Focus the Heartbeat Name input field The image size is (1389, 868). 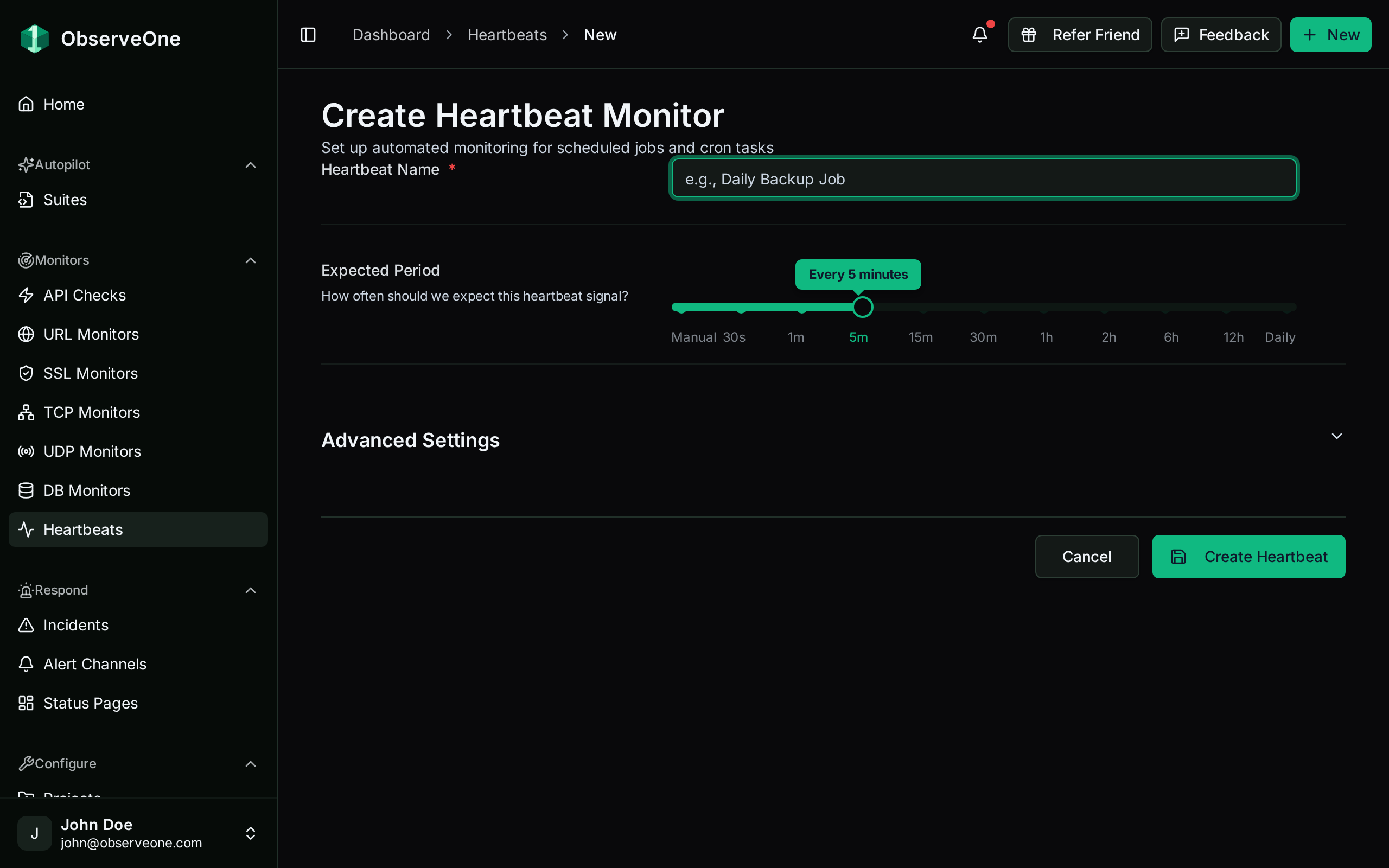click(x=984, y=178)
